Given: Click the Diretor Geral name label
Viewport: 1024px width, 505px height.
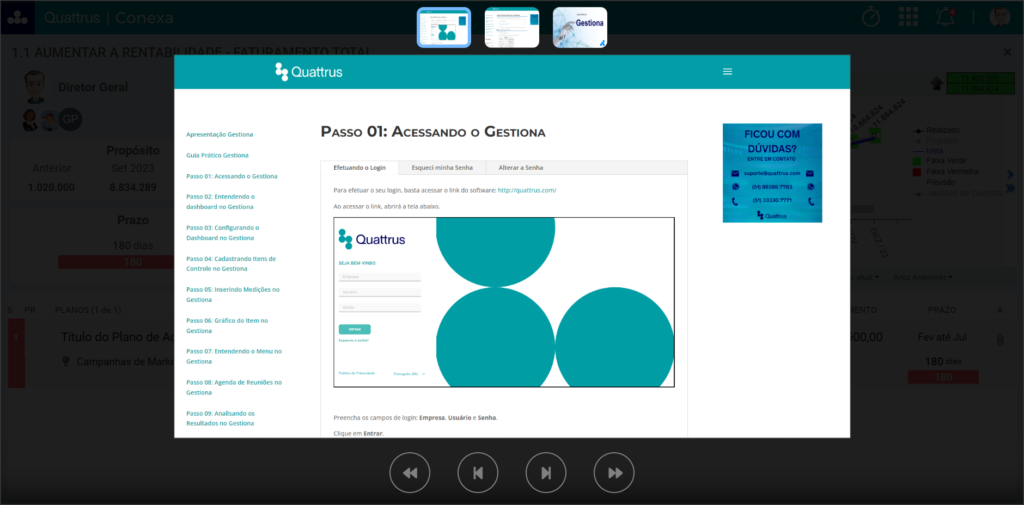Looking at the screenshot, I should [93, 88].
